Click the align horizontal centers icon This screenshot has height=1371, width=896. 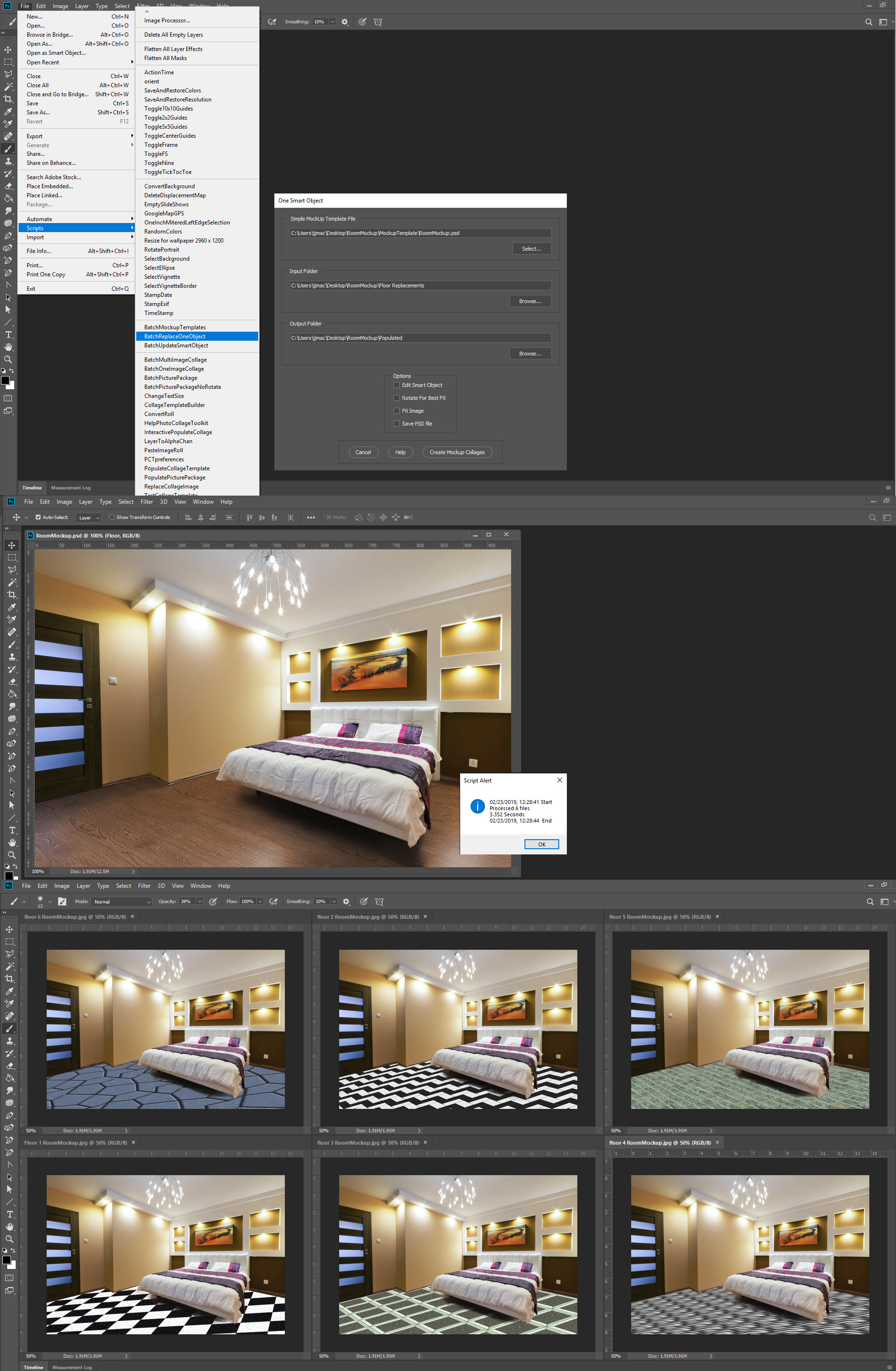201,518
